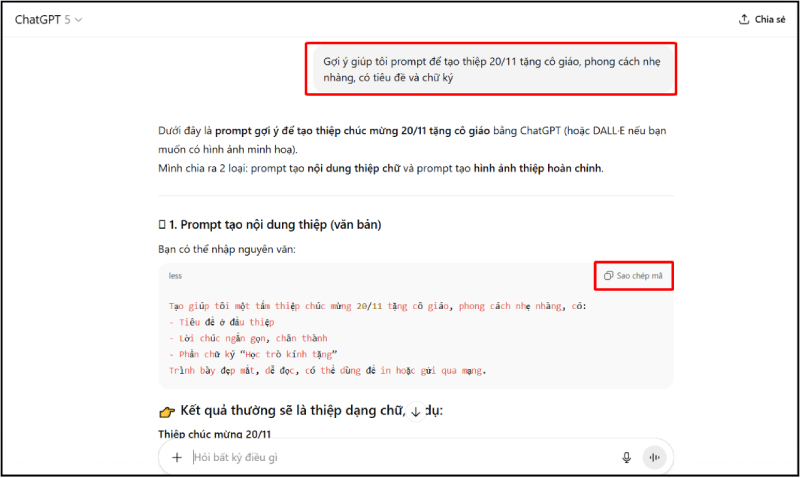Click the scroll-to-bottom down arrow button
The width and height of the screenshot is (800, 478).
(x=416, y=412)
